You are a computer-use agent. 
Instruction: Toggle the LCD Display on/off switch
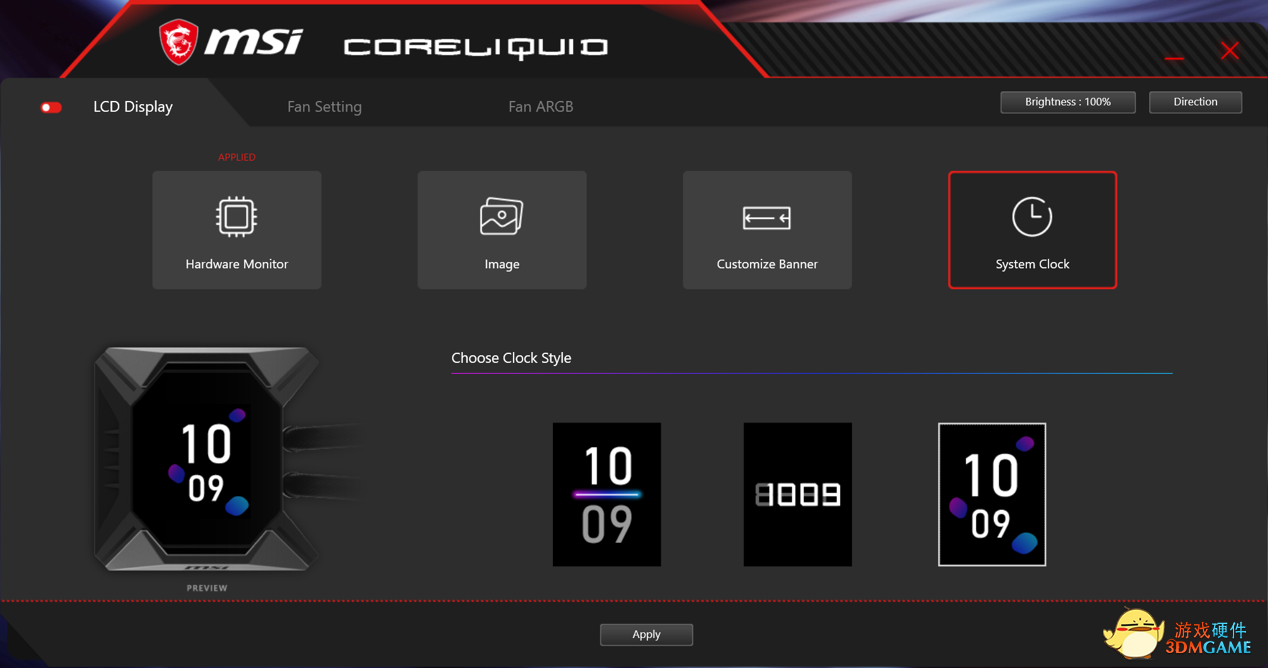click(51, 107)
